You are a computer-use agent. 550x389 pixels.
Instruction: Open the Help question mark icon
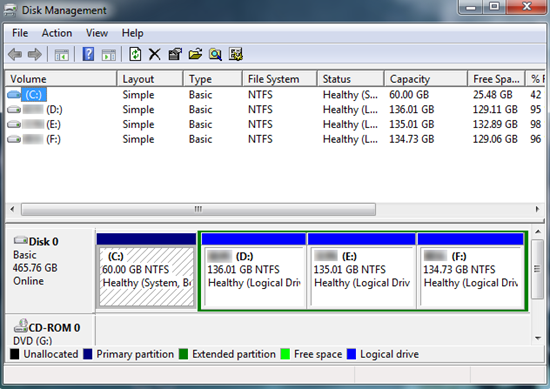(88, 54)
